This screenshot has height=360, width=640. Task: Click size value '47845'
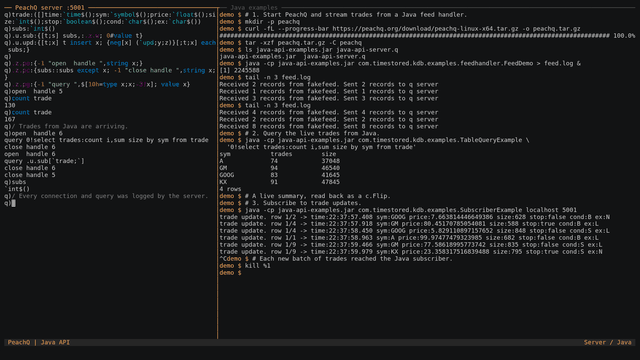[x=331, y=182]
